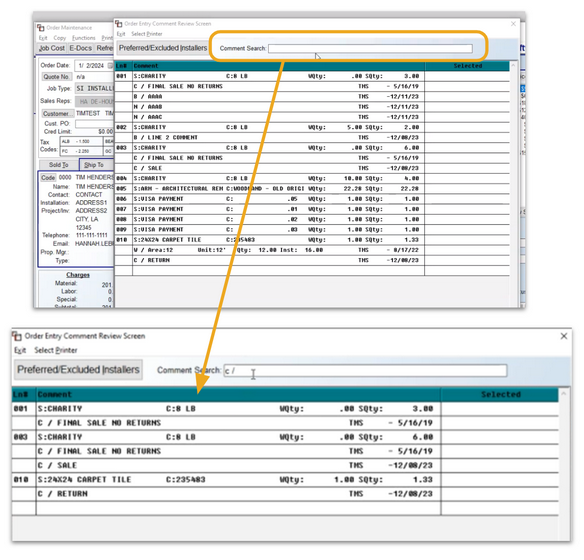This screenshot has width=584, height=560.
Task: Select the 24X24 CARPET TILE row in lower list
Action: click(285, 480)
